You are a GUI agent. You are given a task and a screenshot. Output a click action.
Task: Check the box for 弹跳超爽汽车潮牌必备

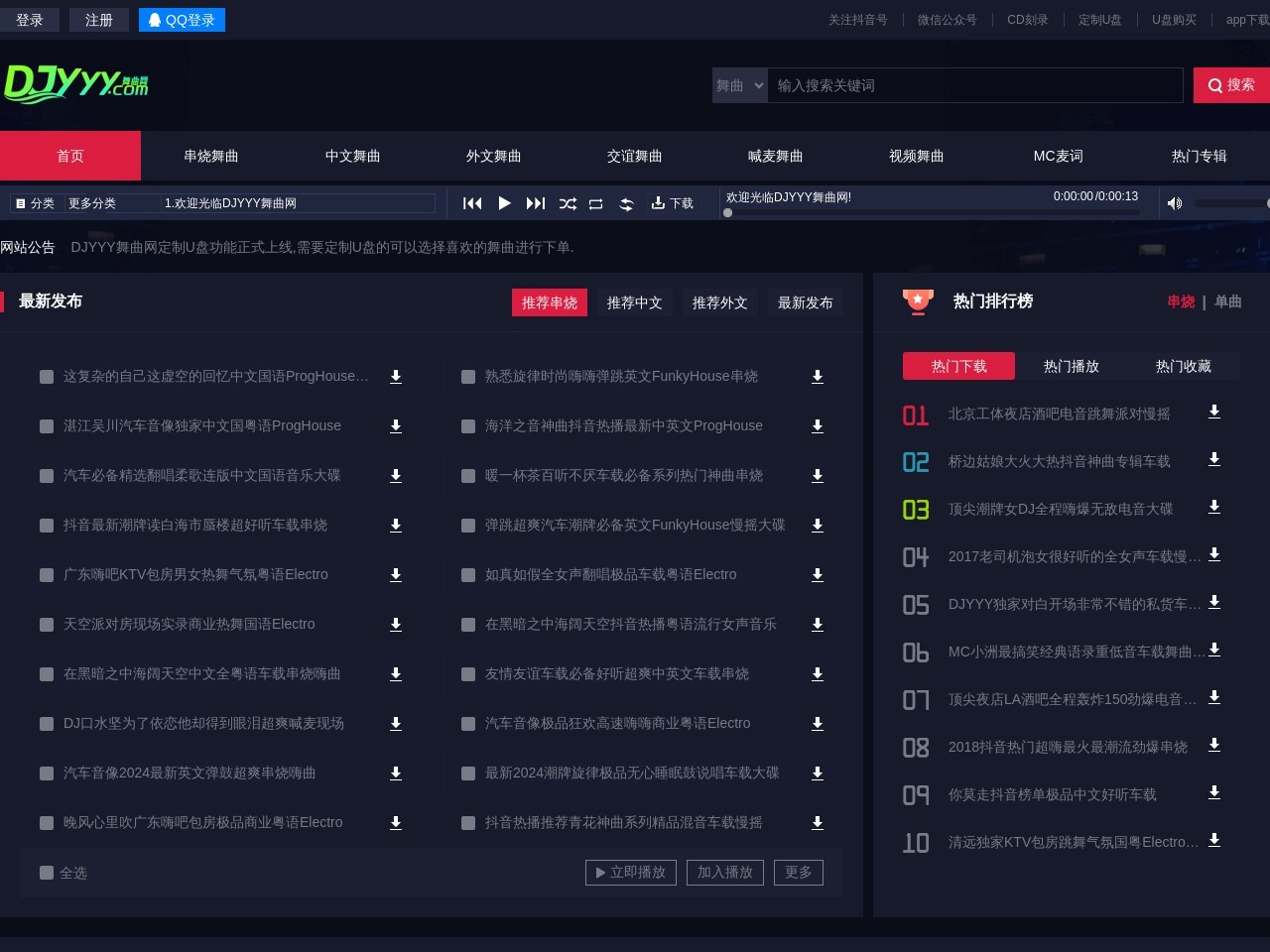pyautogui.click(x=468, y=526)
